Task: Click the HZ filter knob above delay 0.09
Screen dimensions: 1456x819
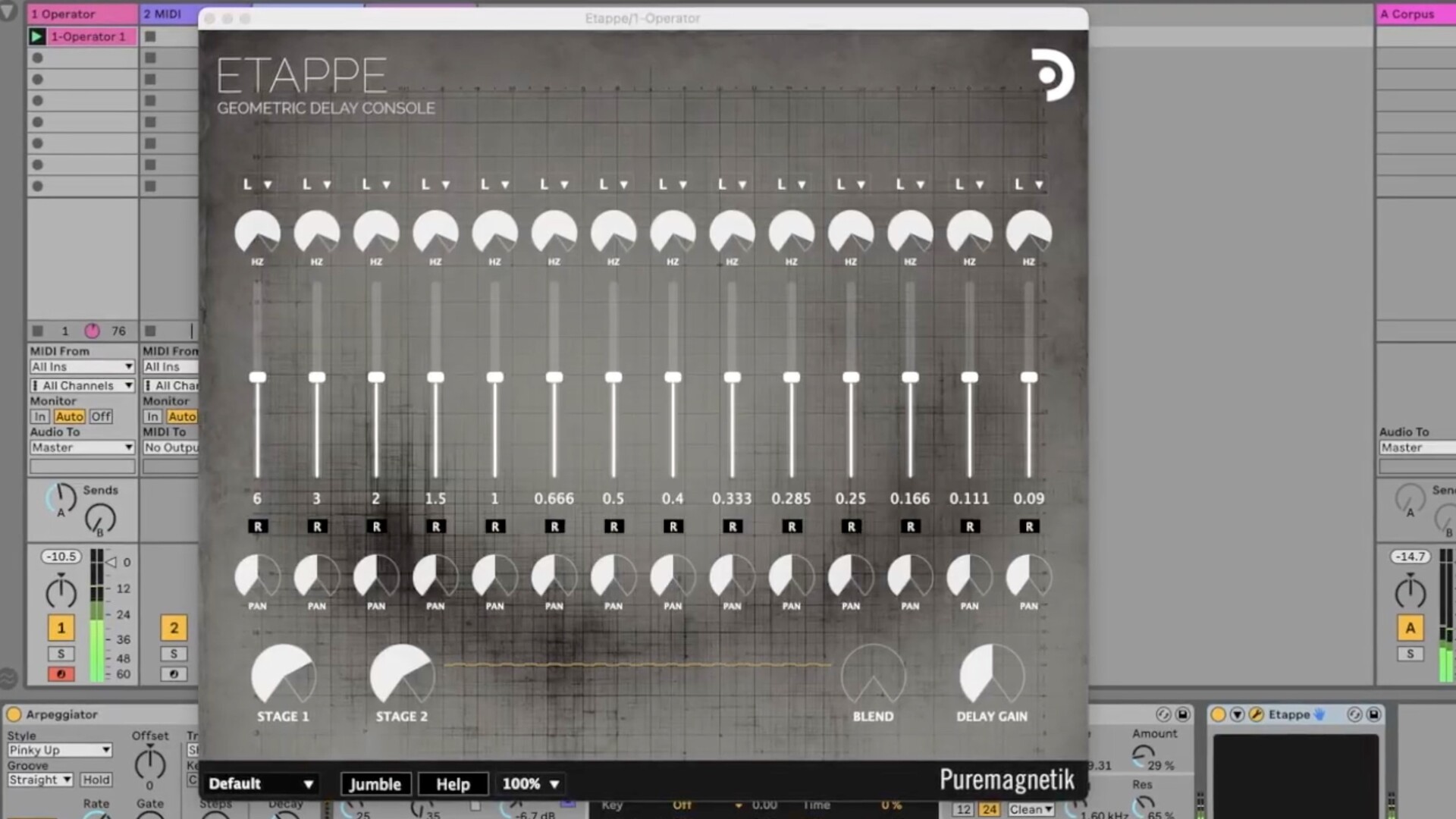Action: point(1029,233)
